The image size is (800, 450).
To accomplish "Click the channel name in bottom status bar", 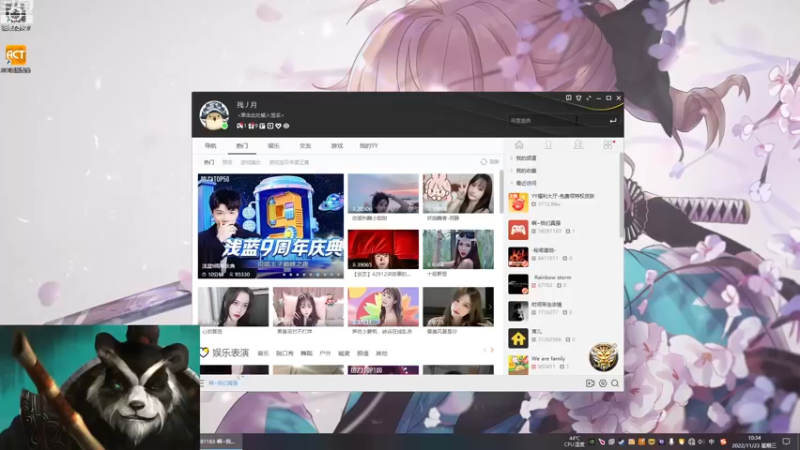I will (223, 383).
